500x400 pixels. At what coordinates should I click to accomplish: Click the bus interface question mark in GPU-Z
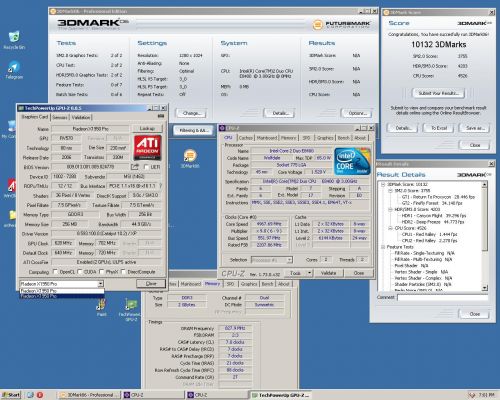pyautogui.click(x=161, y=186)
